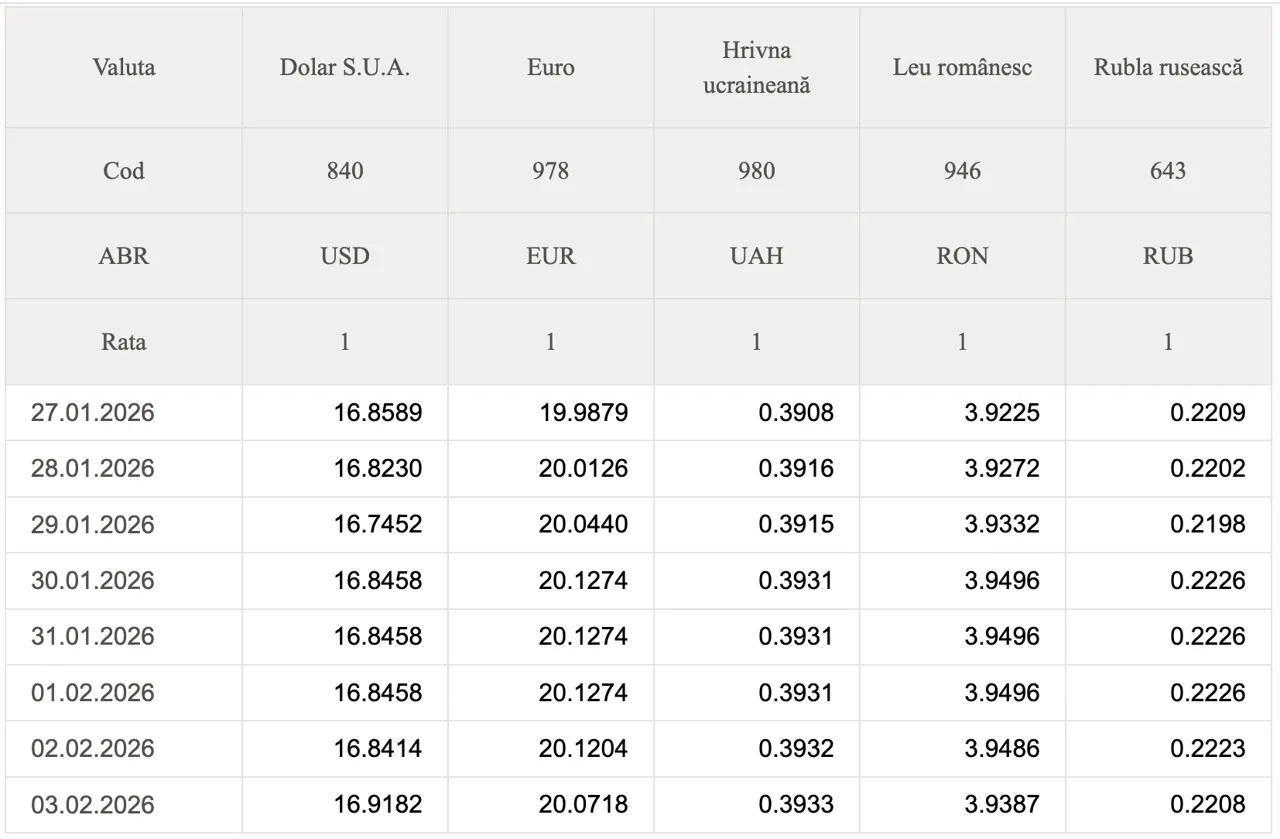Viewport: 1280px width, 839px height.
Task: Select the hryvnia rate 0.3908
Action: 795,413
